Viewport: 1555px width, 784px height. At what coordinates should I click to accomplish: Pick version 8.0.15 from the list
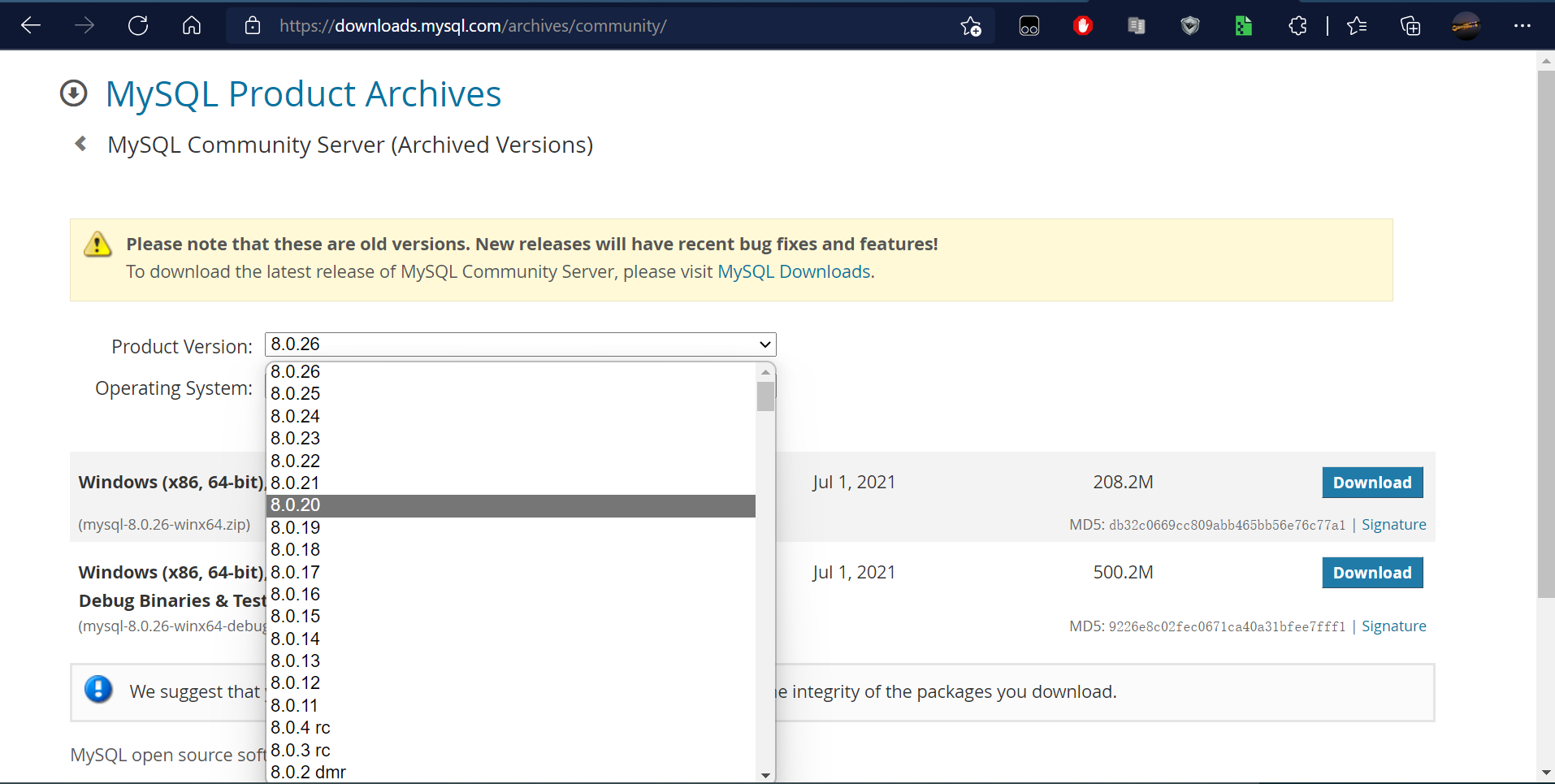pos(511,616)
